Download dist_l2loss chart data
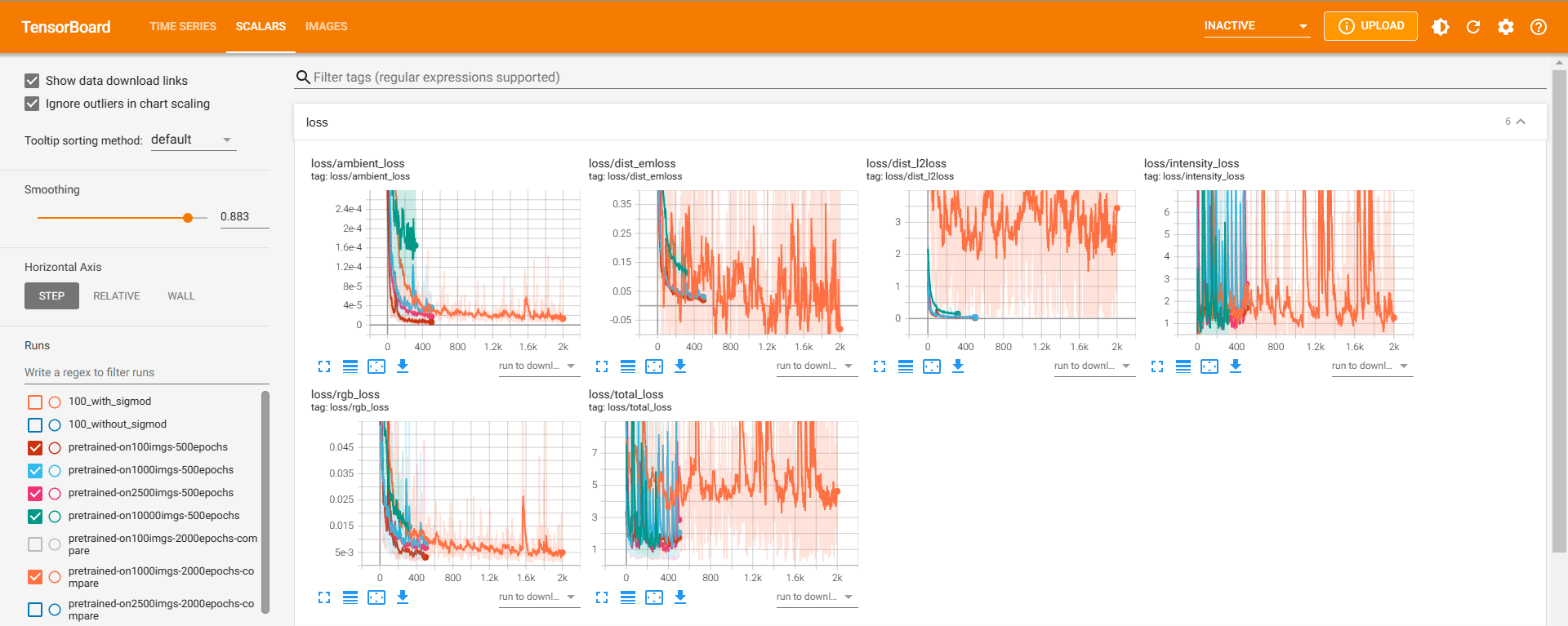Image resolution: width=1568 pixels, height=626 pixels. (958, 366)
